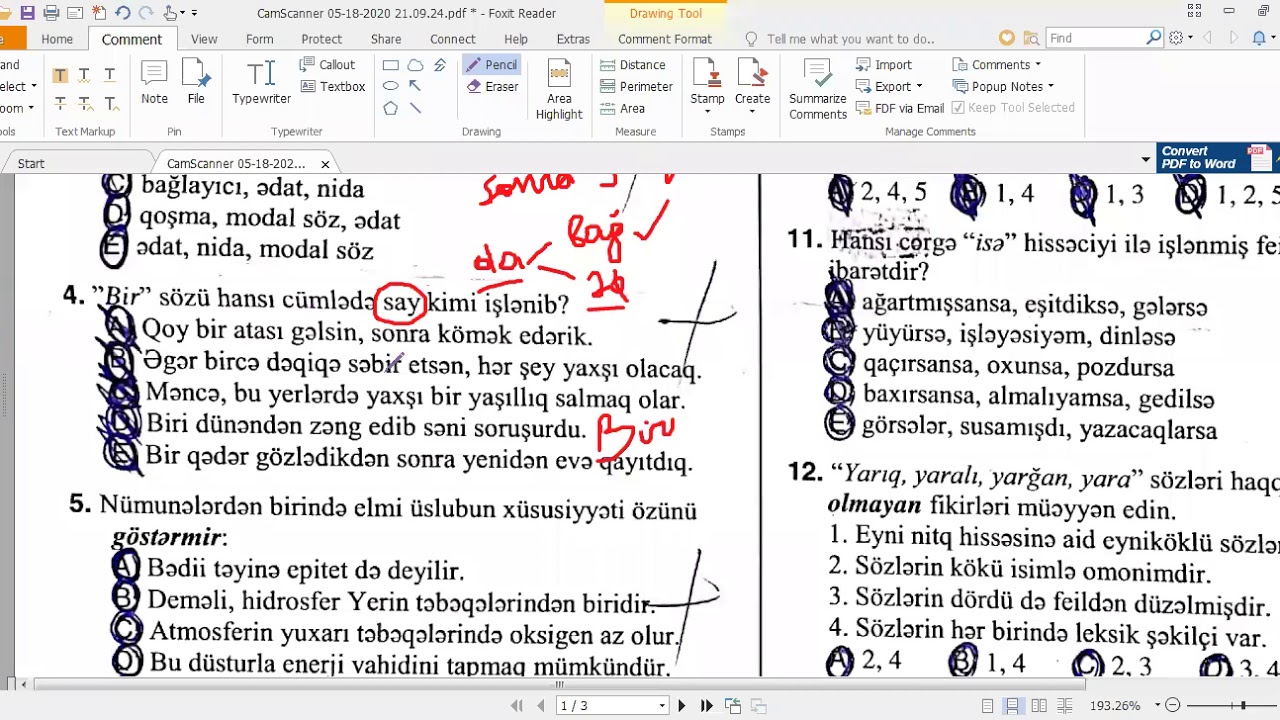Screen dimensions: 1280x720
Task: Click the zoom out minus button
Action: (x=1173, y=706)
